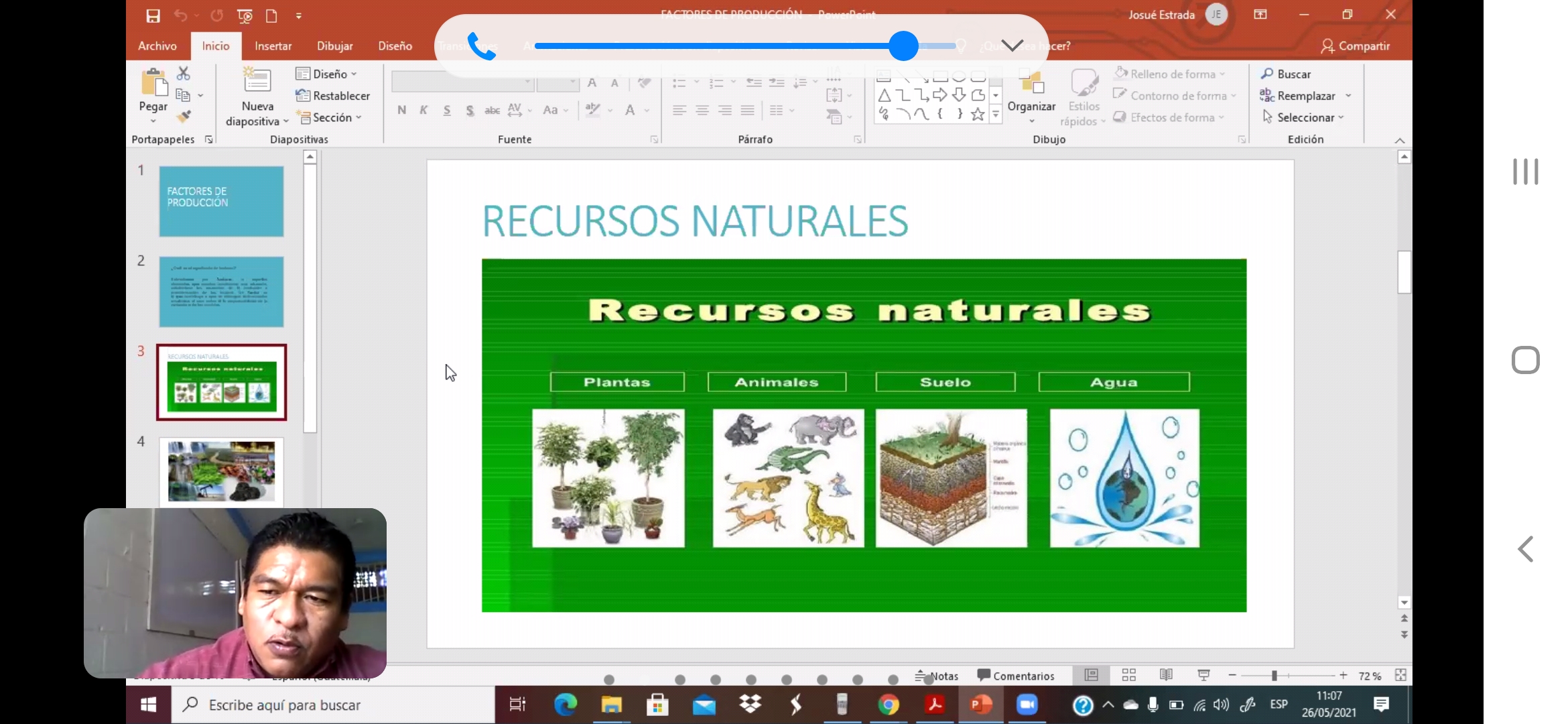Select the star shape in gallery
This screenshot has height=724, width=1568.
click(x=978, y=114)
